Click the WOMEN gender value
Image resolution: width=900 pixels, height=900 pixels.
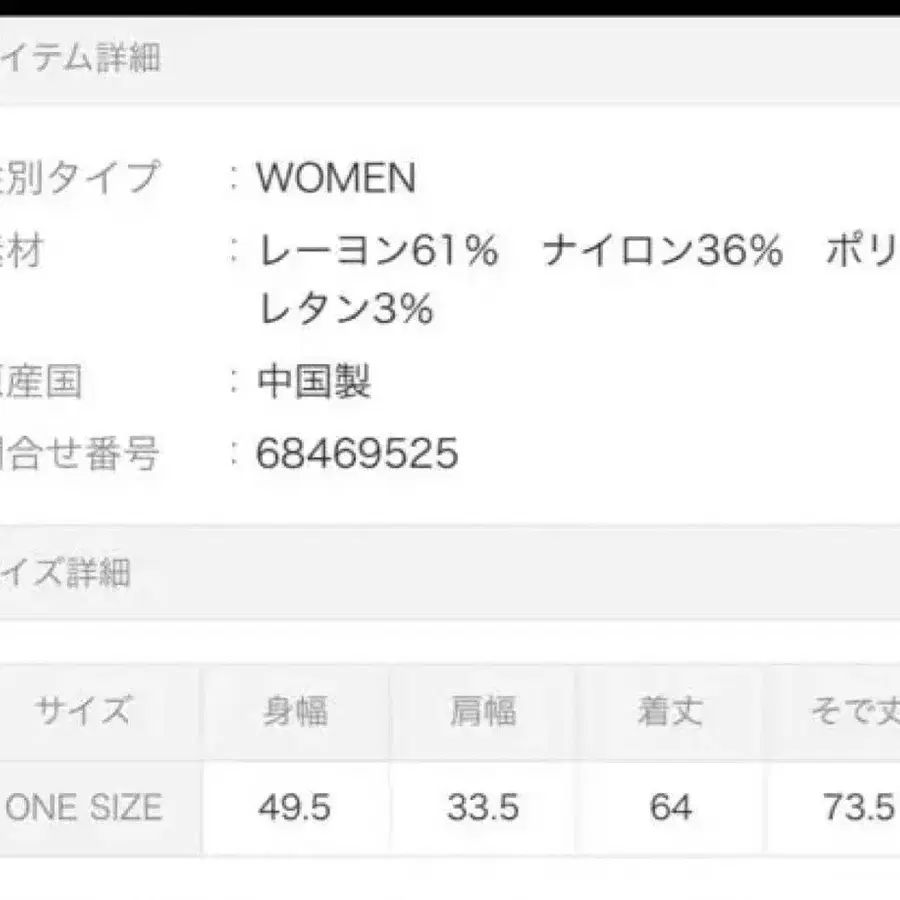(336, 178)
